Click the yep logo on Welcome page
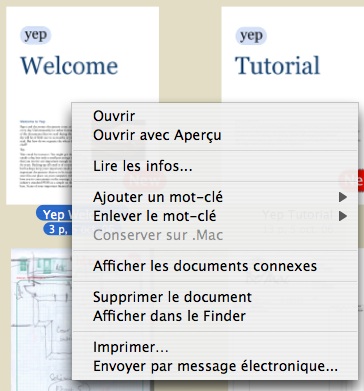This screenshot has height=391, width=364. tap(36, 35)
